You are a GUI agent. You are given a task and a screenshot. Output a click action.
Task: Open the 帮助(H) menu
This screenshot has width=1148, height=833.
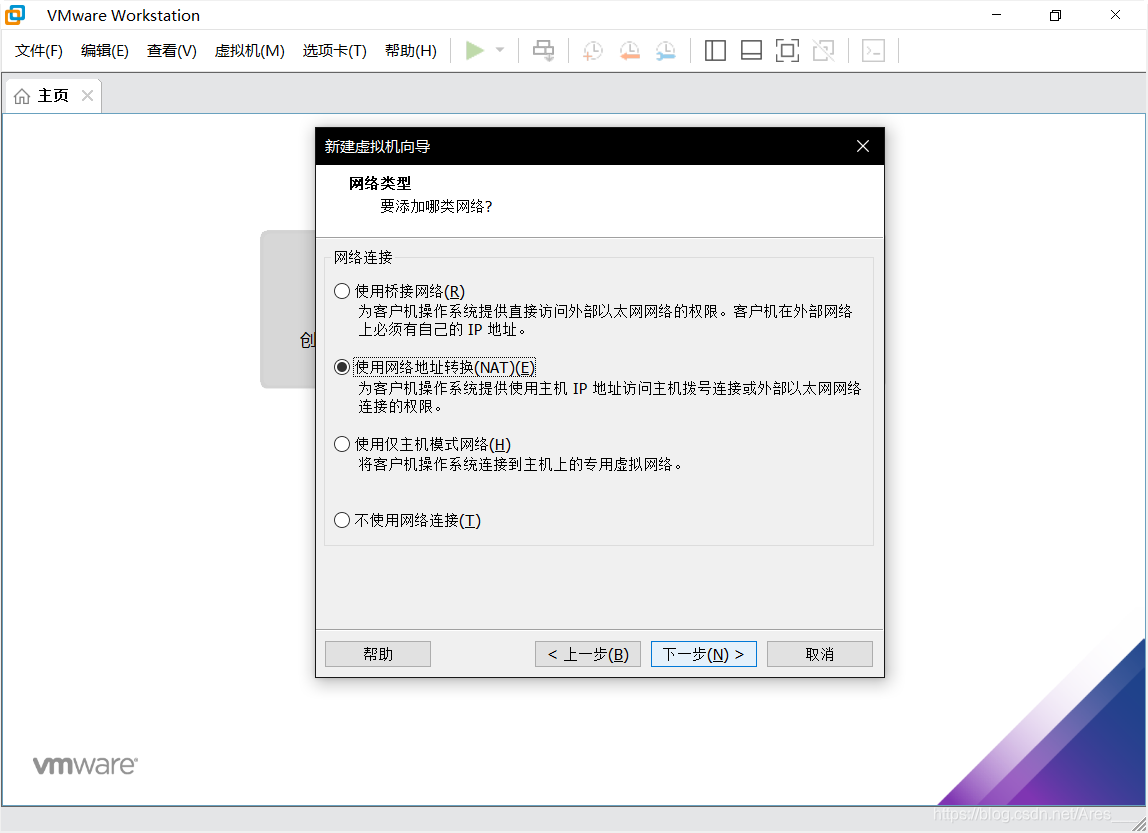pos(411,51)
